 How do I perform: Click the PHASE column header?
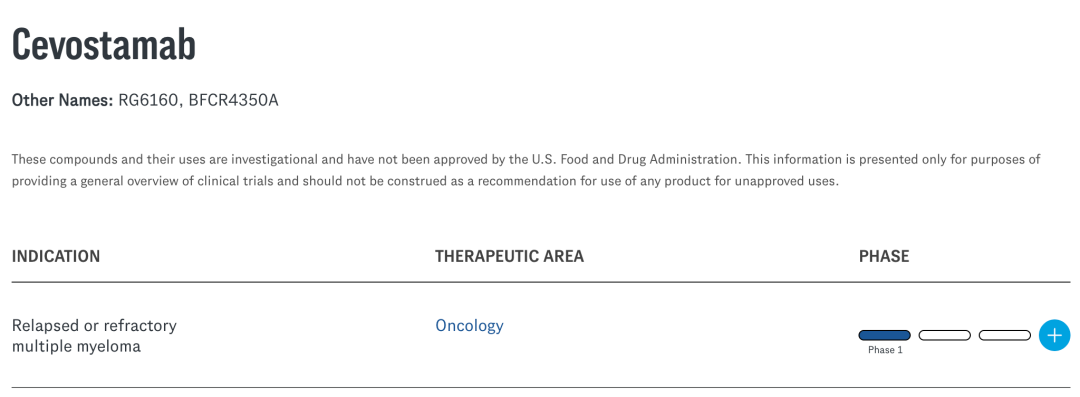click(x=884, y=256)
